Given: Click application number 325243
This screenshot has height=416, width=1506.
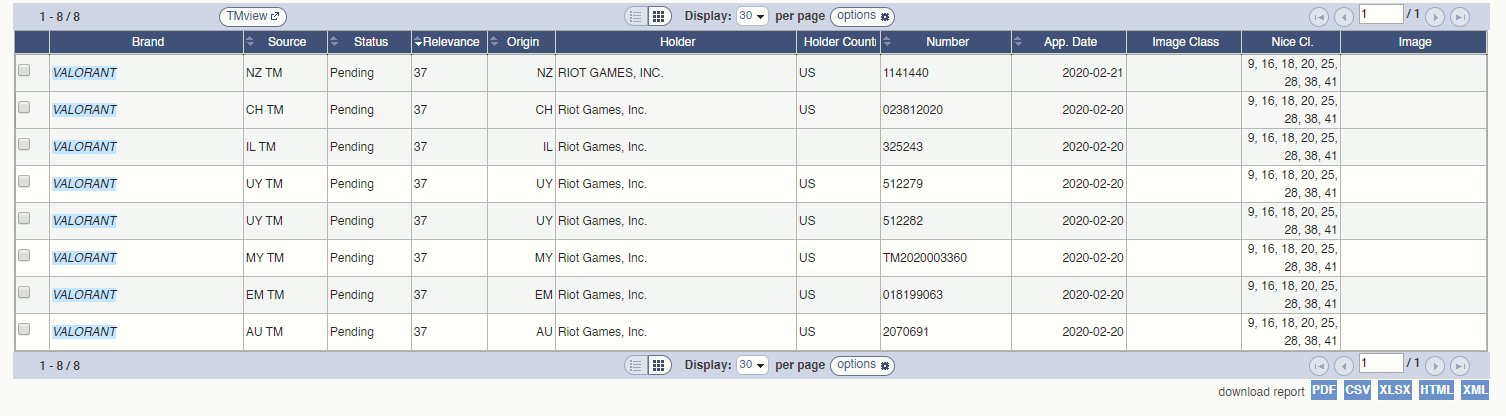Looking at the screenshot, I should [x=902, y=147].
